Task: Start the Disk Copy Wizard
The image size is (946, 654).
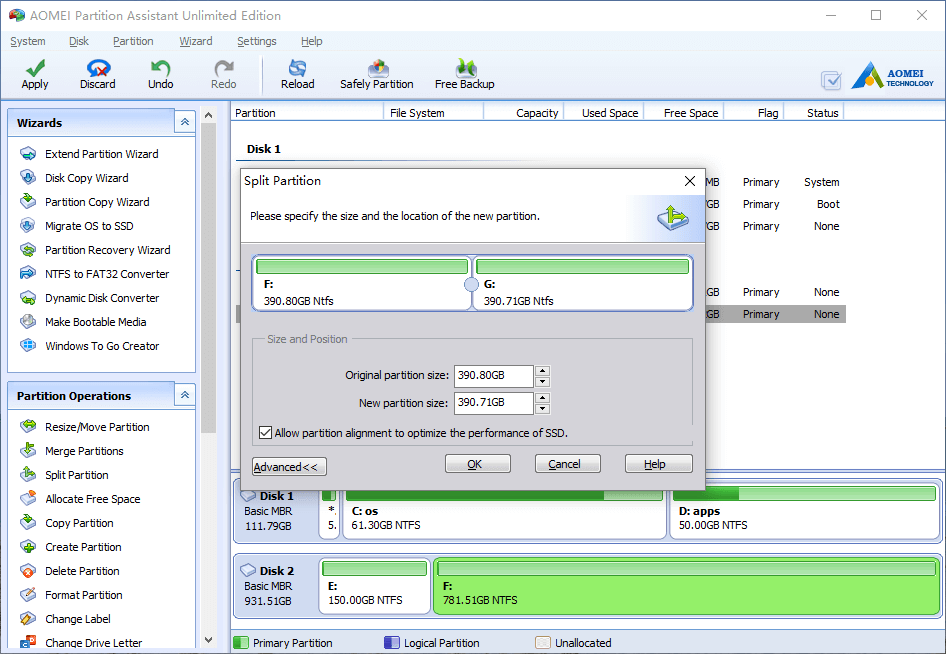Action: (86, 178)
